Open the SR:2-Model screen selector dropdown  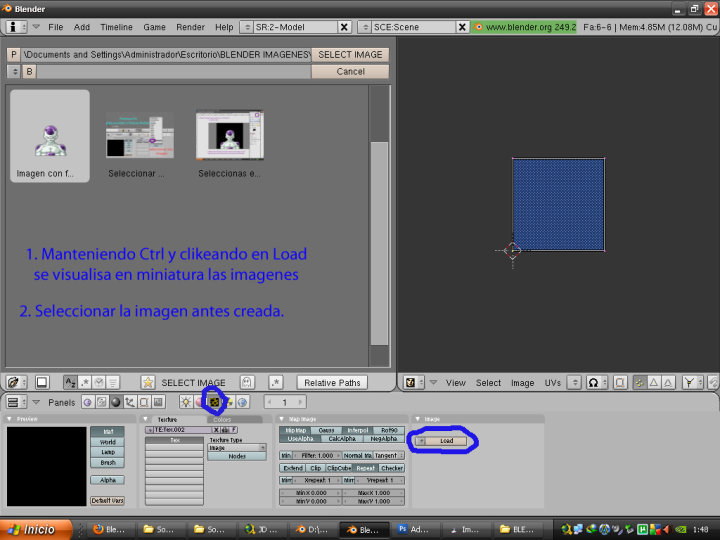247,27
